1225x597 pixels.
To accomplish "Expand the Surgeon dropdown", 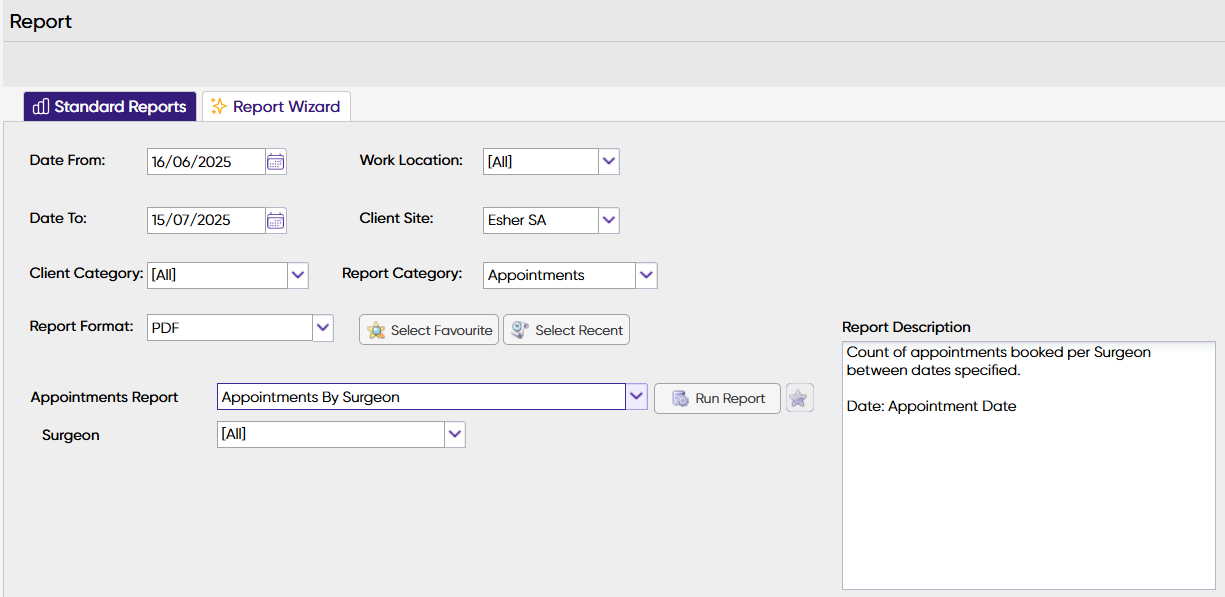I will click(x=455, y=434).
